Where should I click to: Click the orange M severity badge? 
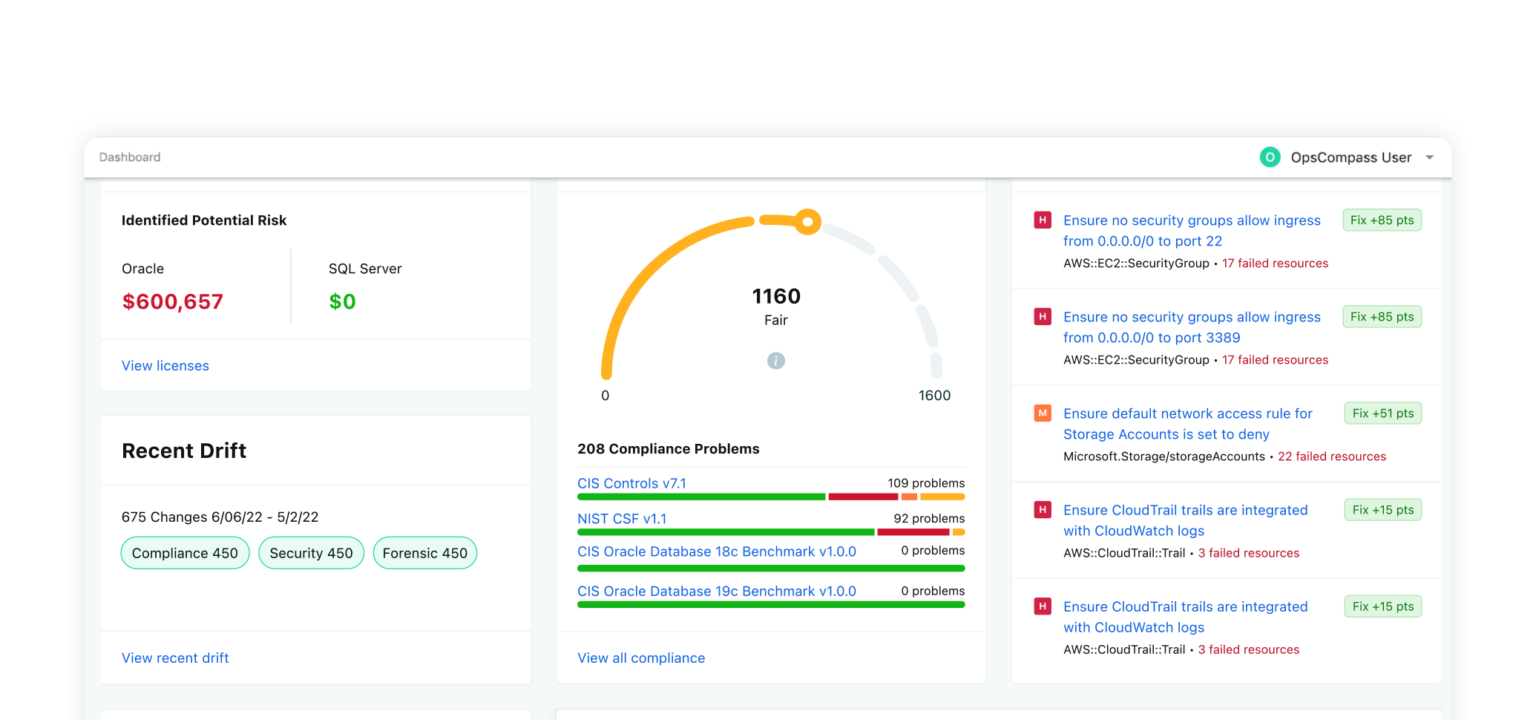1042,413
